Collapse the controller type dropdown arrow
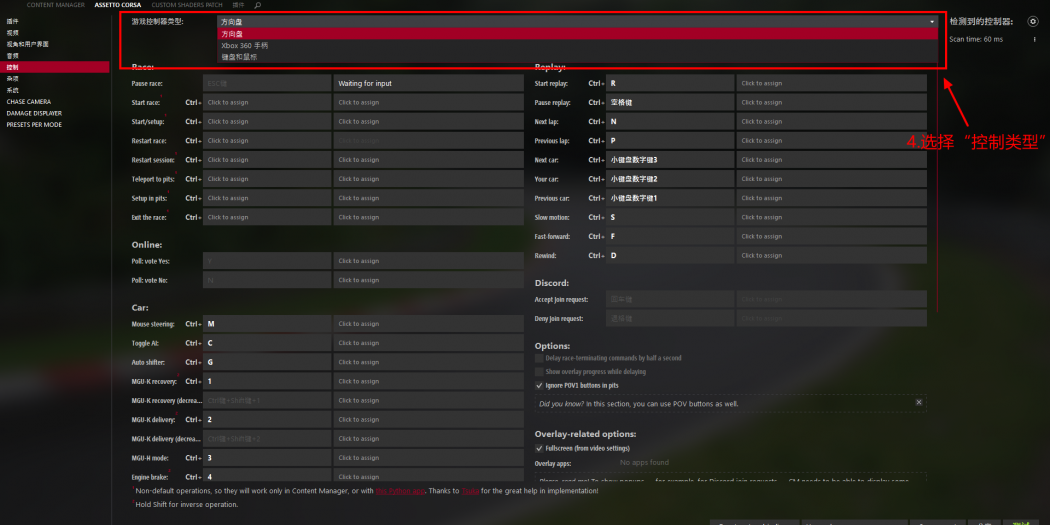This screenshot has width=1050, height=525. (x=931, y=22)
